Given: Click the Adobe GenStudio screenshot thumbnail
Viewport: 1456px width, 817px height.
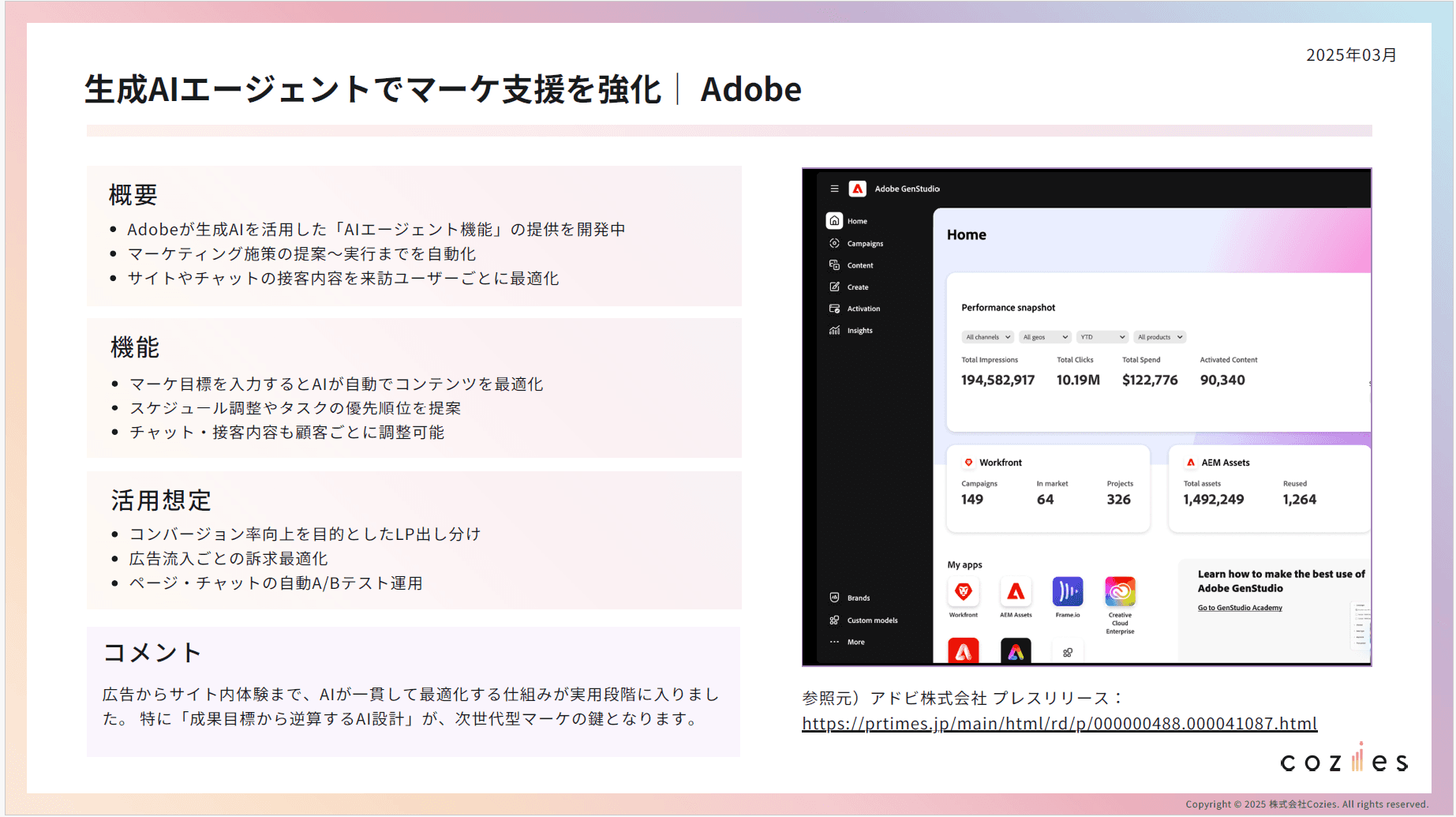Looking at the screenshot, I should pos(1087,417).
